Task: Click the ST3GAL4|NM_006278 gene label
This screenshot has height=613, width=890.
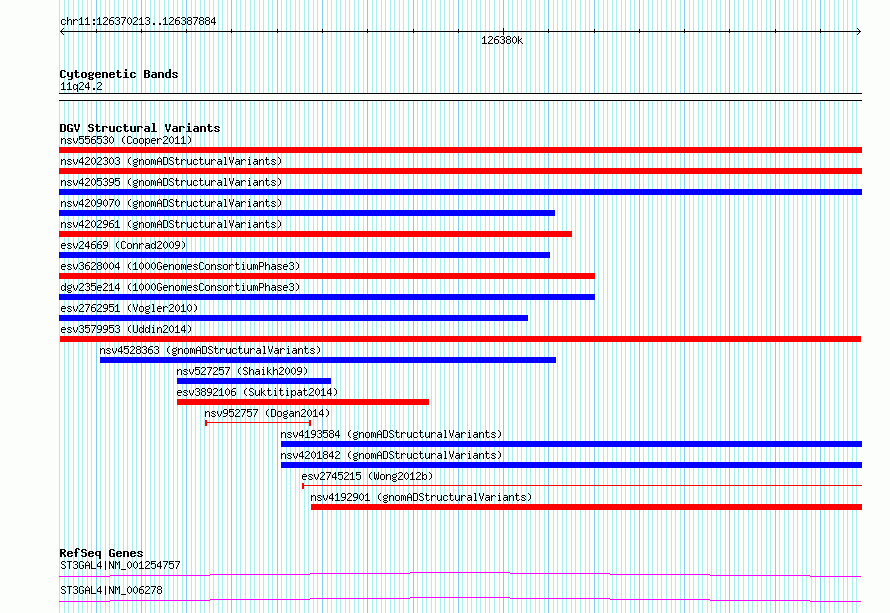Action: 111,590
